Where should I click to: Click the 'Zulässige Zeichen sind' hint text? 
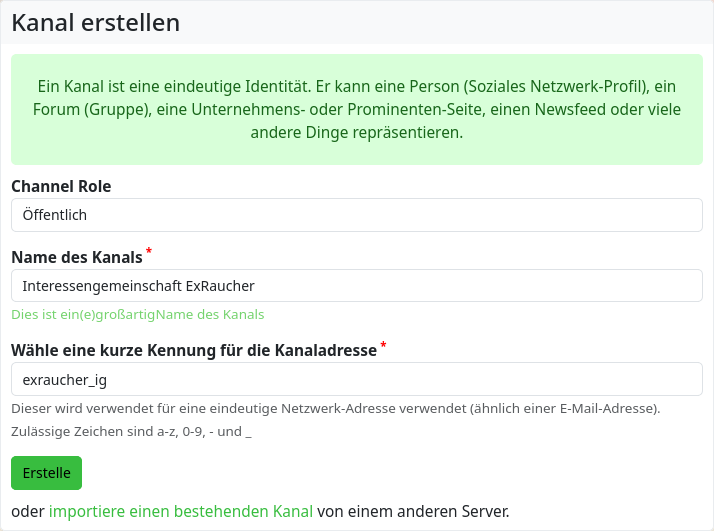[x=131, y=432]
